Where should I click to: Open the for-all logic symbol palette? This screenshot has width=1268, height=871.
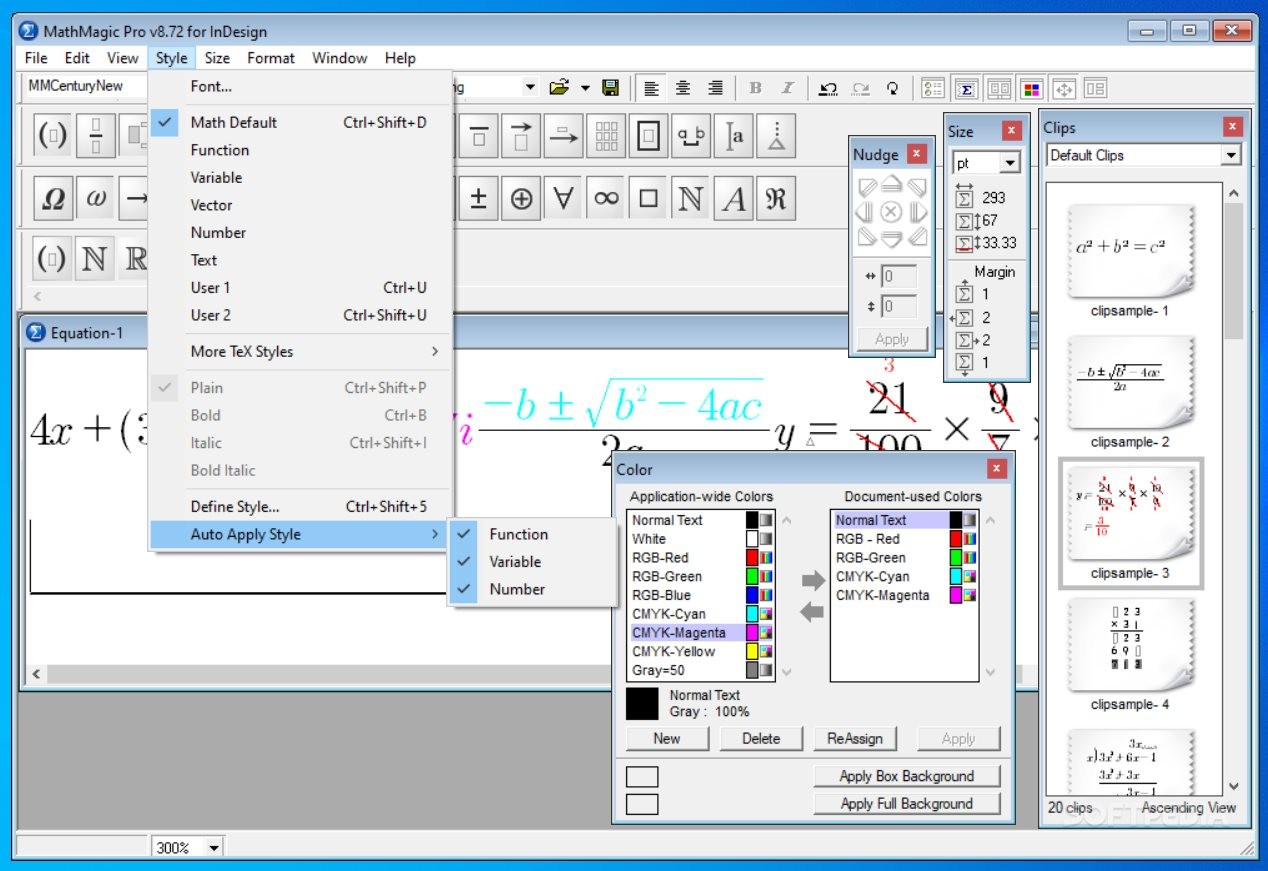click(x=564, y=198)
